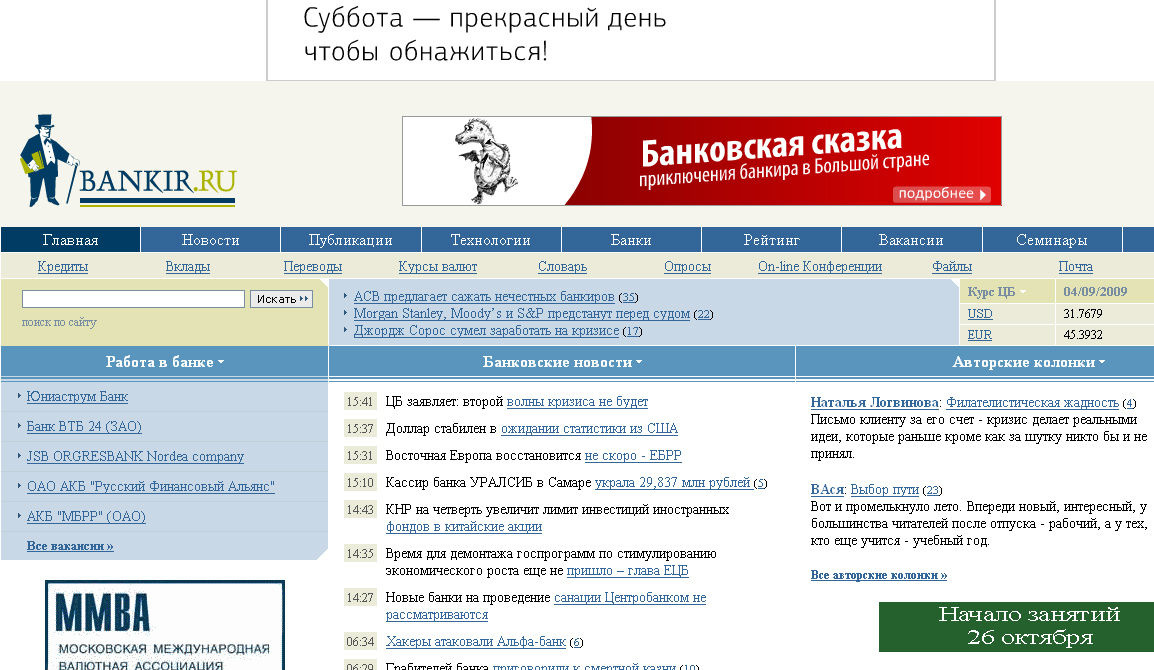Click the EUR rate link
Screen dimensions: 1154x670
tap(979, 335)
